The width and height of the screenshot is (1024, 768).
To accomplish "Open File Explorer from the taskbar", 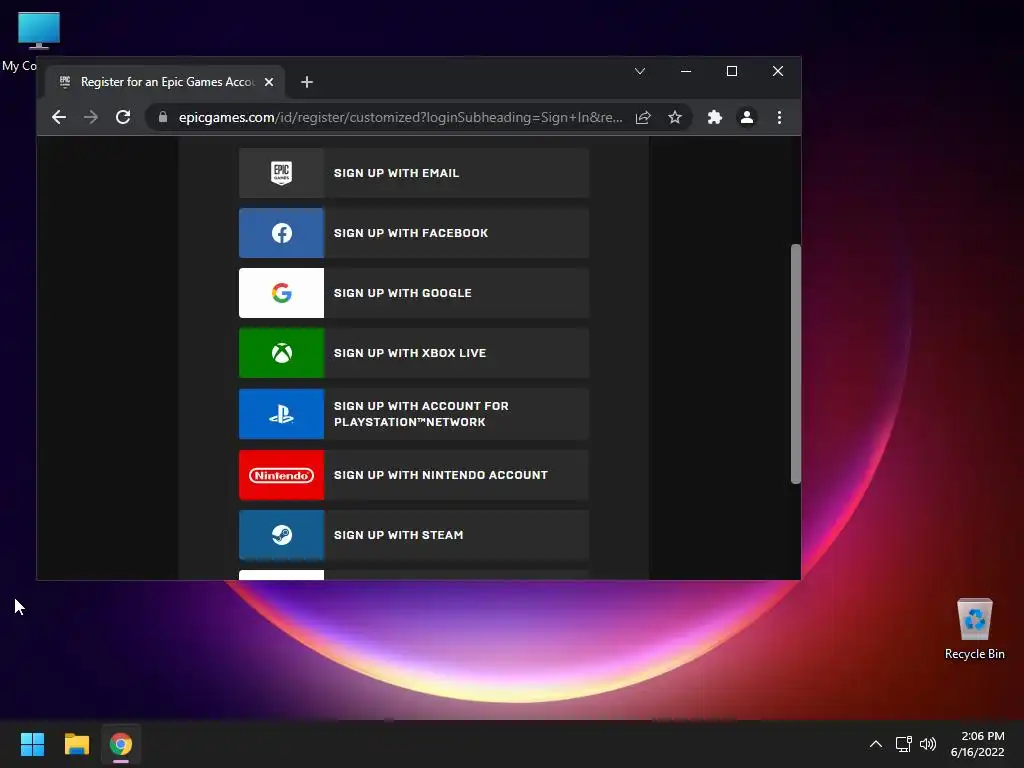I will point(76,744).
